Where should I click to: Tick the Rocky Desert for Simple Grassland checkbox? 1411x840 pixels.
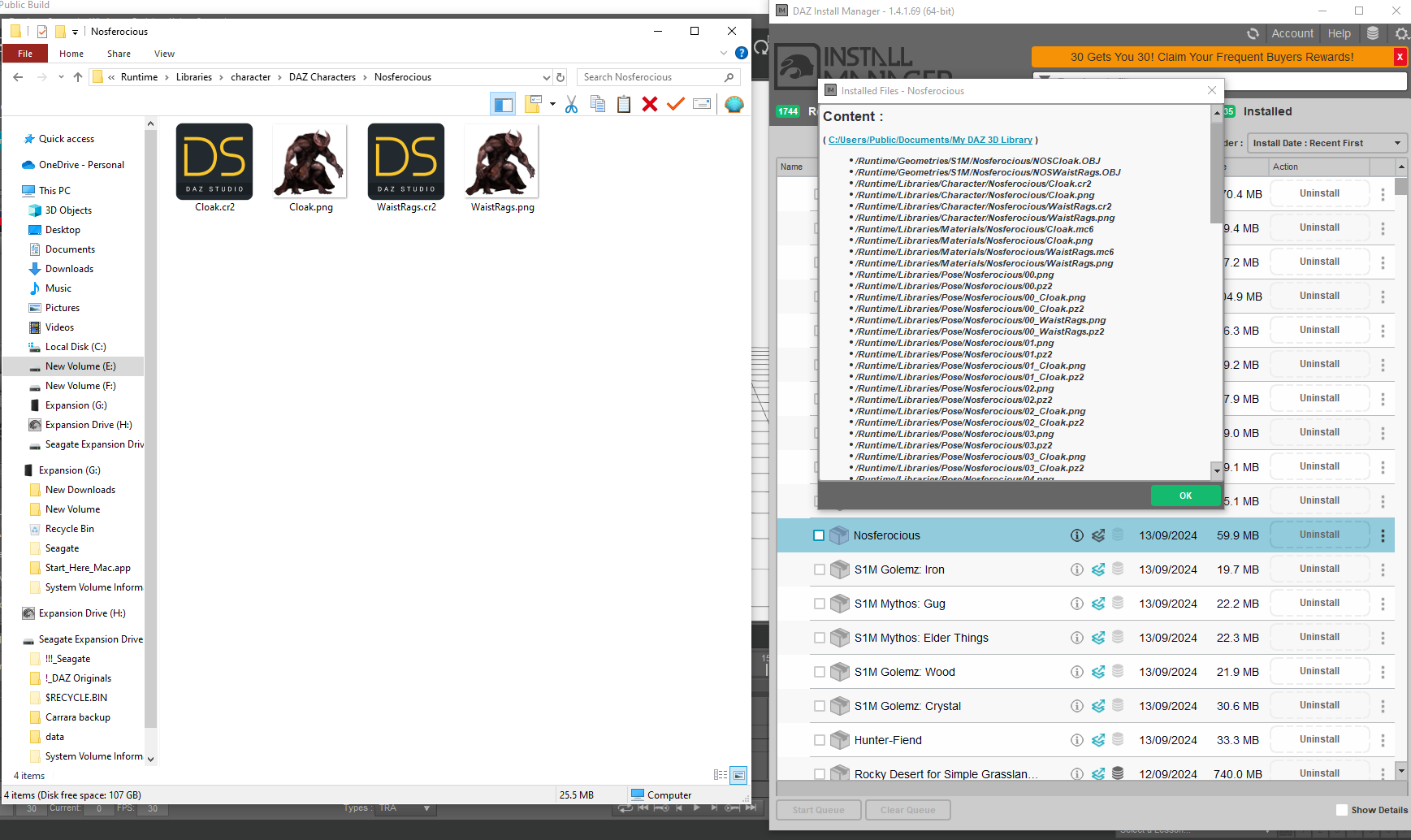tap(819, 774)
